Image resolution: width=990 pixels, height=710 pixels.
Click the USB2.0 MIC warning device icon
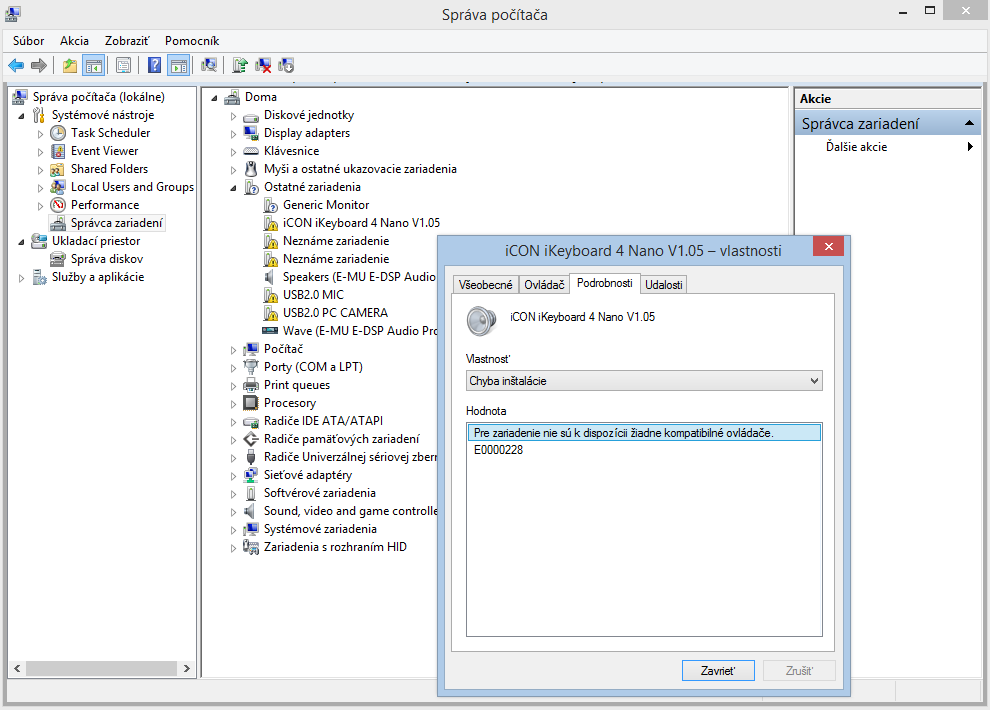(270, 295)
